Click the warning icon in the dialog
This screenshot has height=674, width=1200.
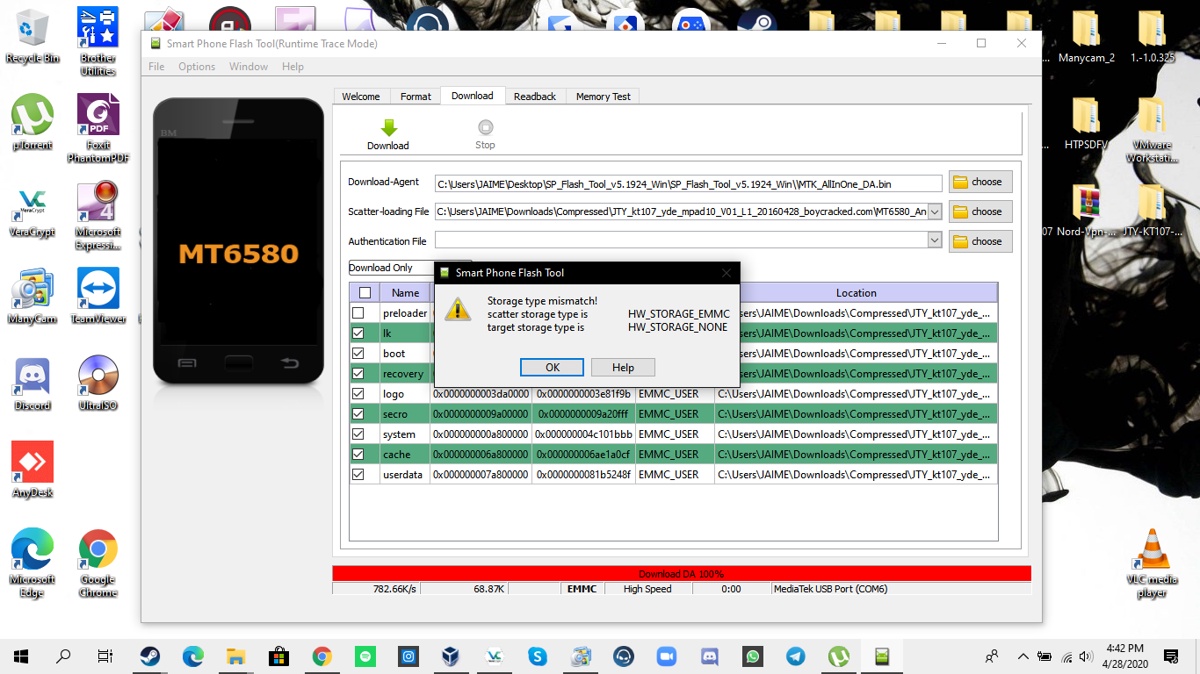pos(457,308)
